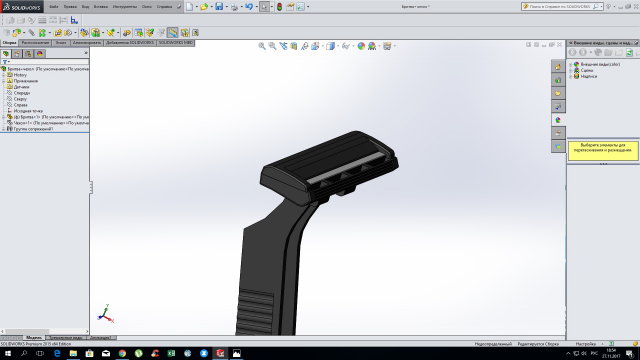Expand the Бритва<1> component node
Viewport: 640px width, 360px height.
coord(4,117)
